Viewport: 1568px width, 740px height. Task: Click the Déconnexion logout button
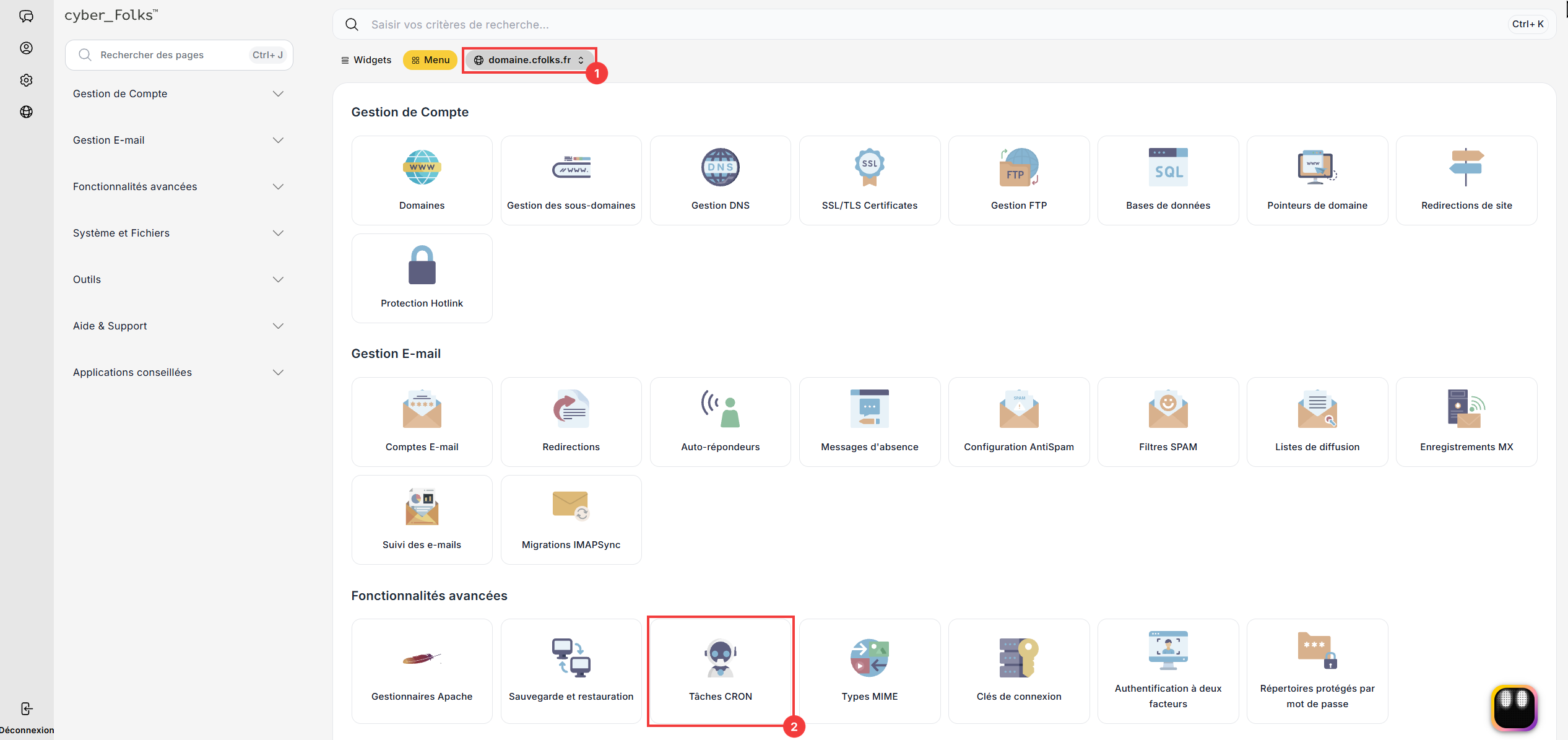[27, 717]
